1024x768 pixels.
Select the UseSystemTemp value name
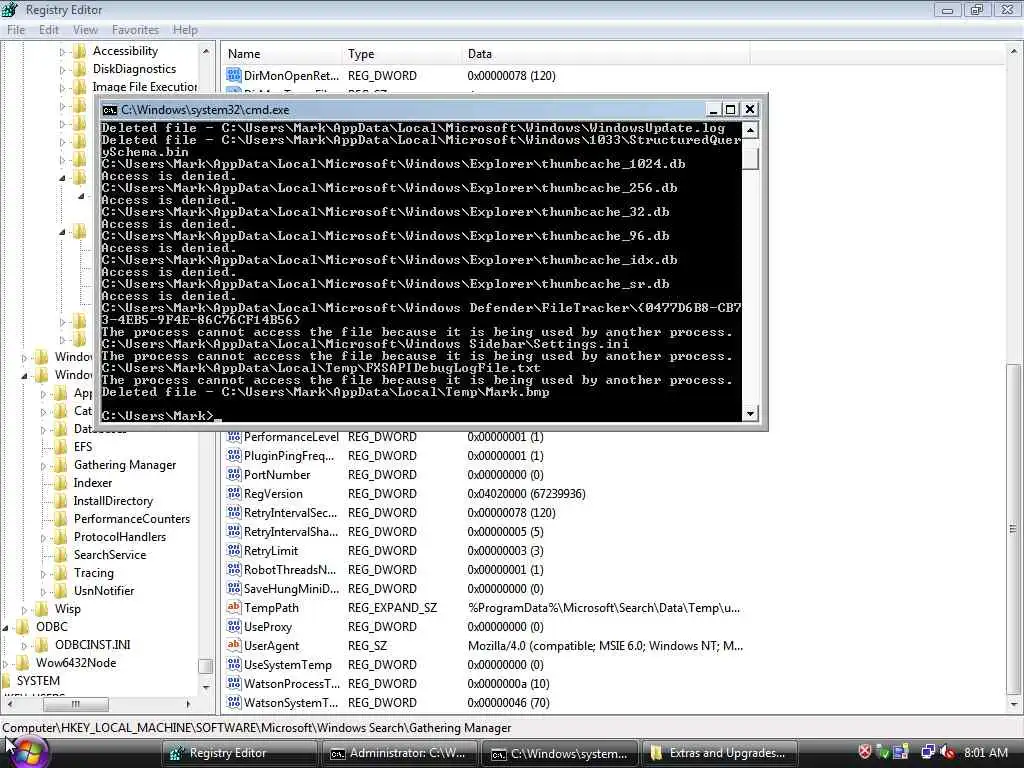tap(287, 665)
